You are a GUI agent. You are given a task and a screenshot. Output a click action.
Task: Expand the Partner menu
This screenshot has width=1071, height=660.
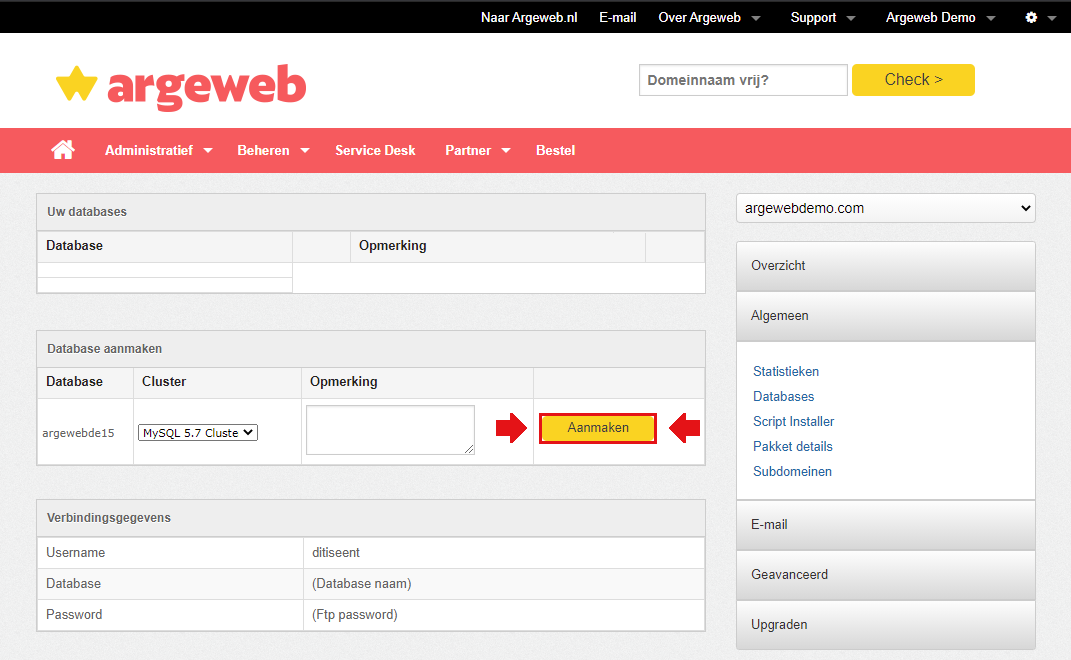(x=477, y=150)
